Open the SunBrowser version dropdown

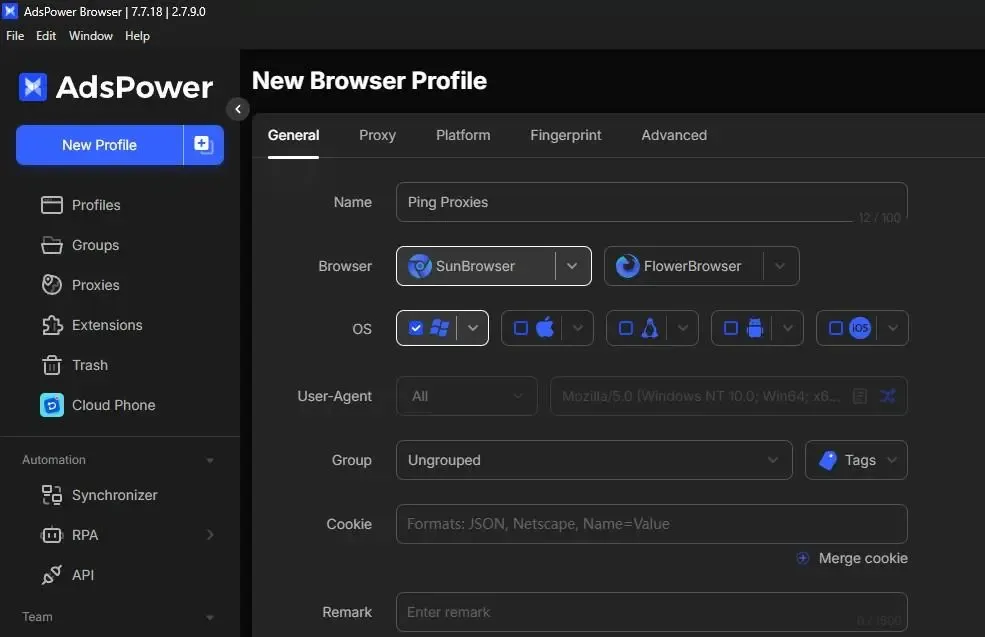point(571,266)
